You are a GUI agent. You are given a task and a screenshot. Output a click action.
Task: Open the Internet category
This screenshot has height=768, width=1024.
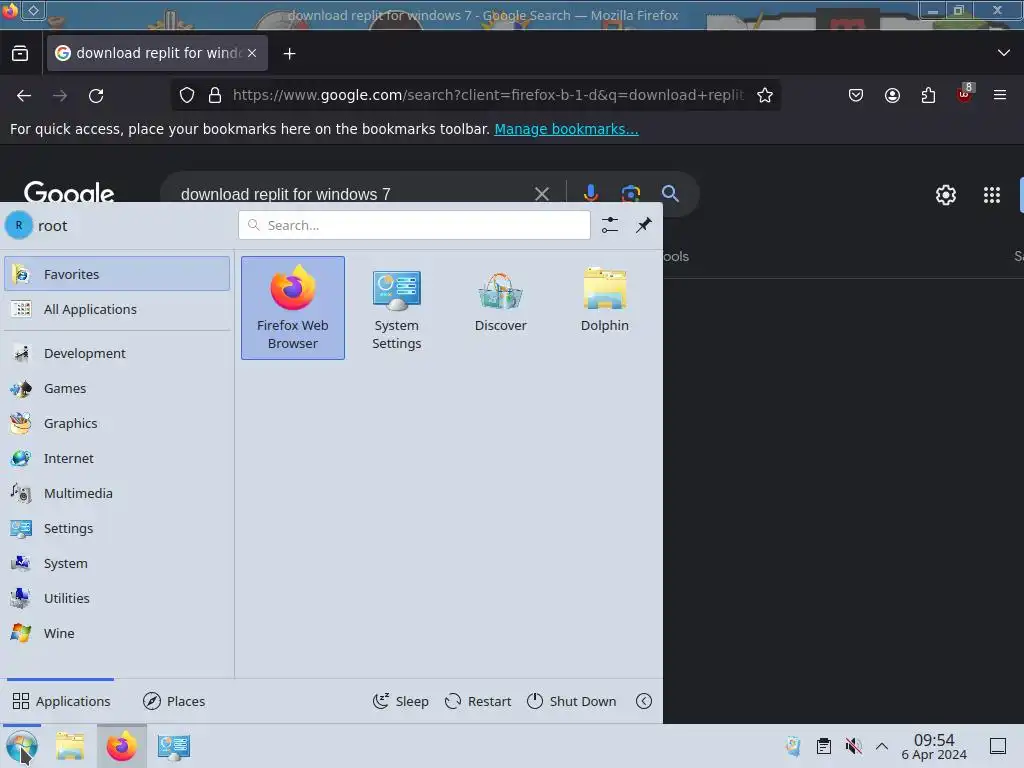click(x=118, y=458)
